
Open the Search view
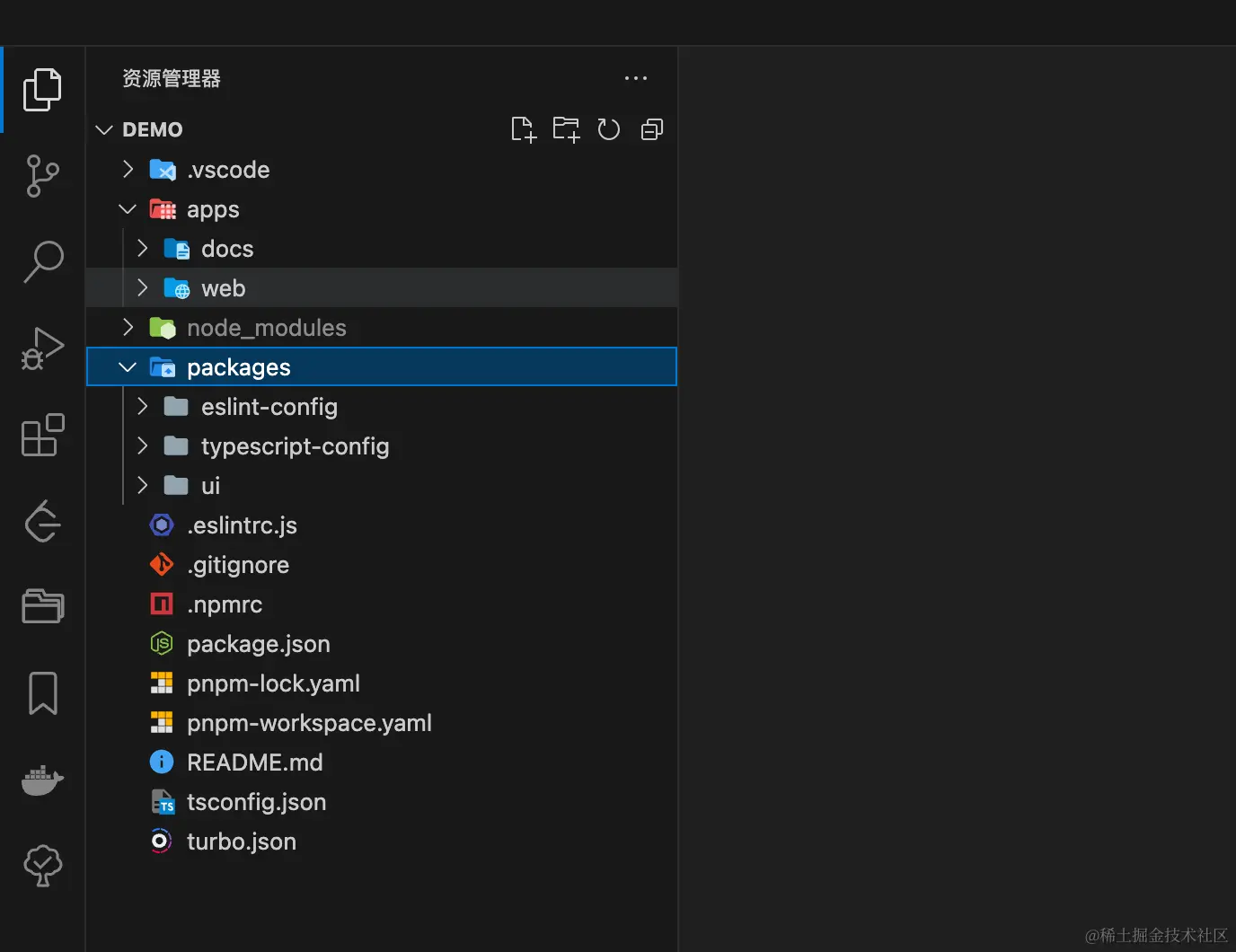point(42,262)
